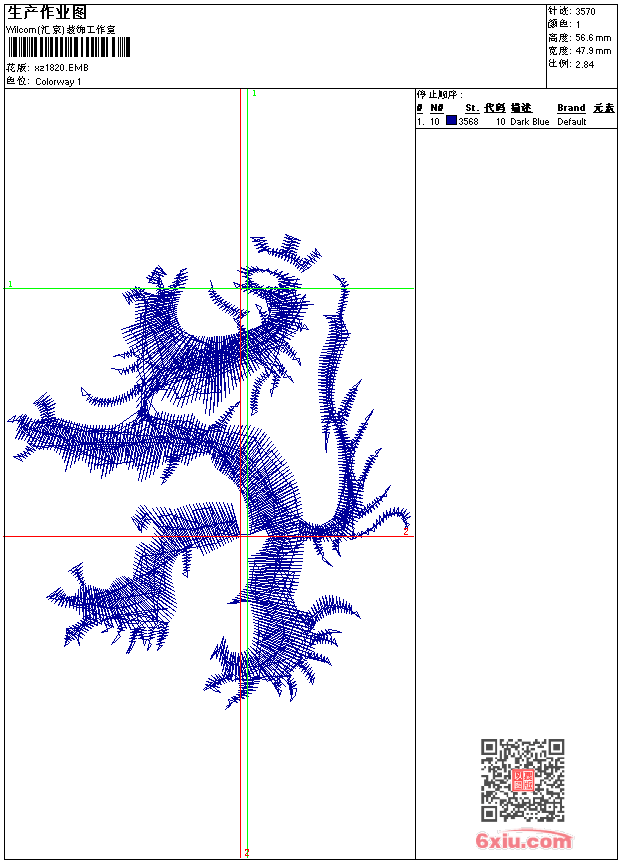Click the Brand column header
The image size is (620, 860).
[571, 108]
